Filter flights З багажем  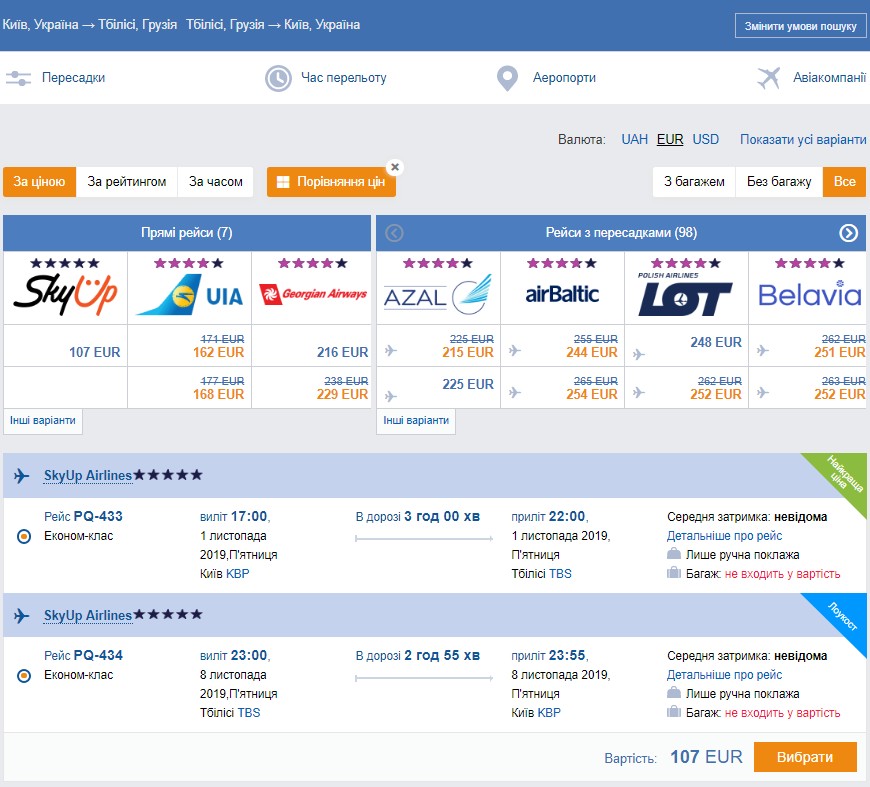click(x=694, y=182)
